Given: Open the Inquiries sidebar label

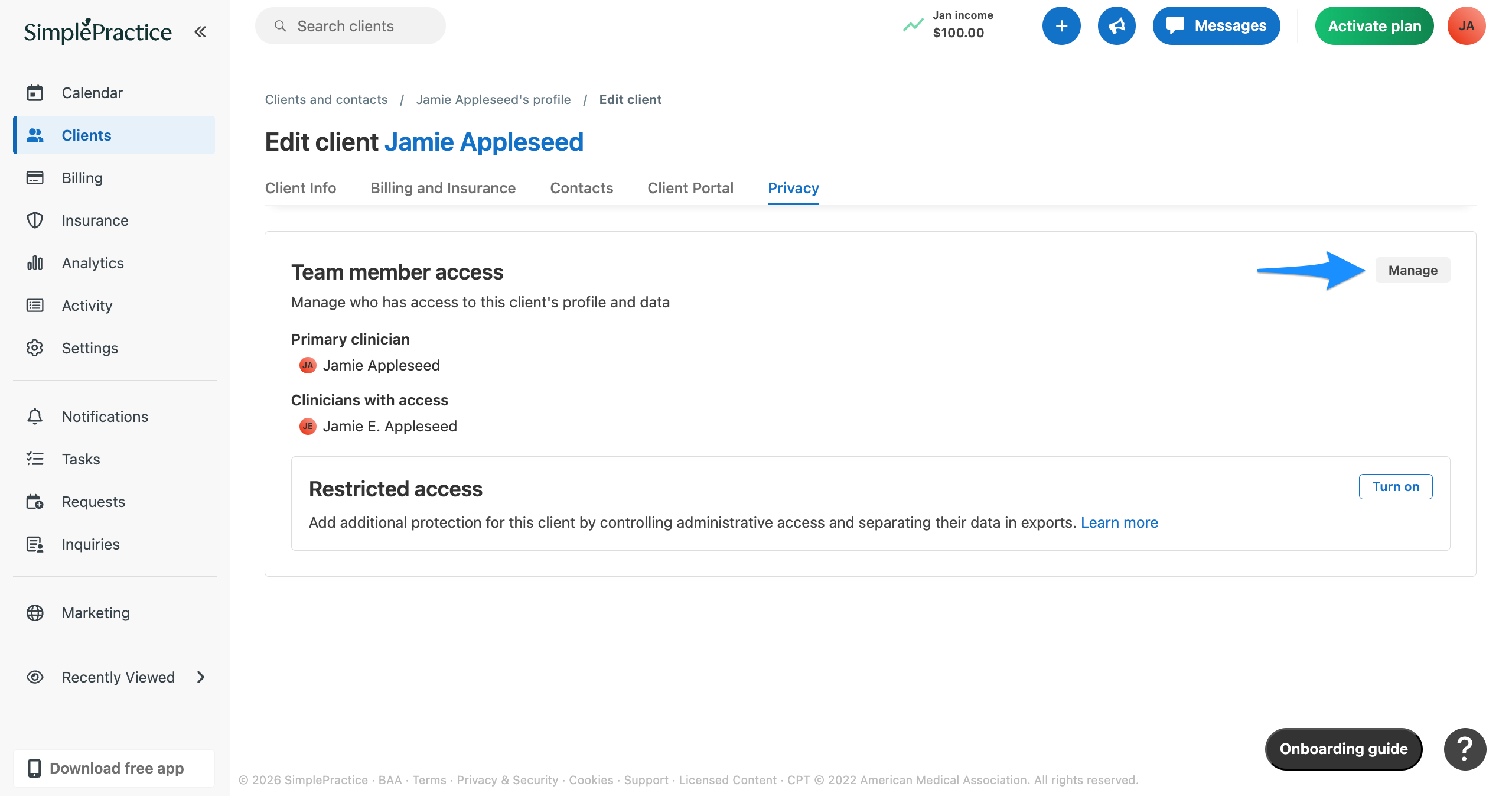Looking at the screenshot, I should coord(91,544).
